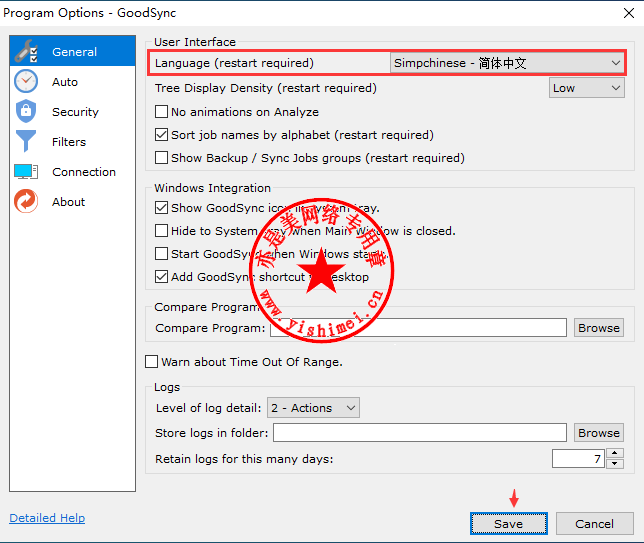Viewport: 644px width, 543px height.
Task: Enable No animations on Analyze
Action: tap(161, 112)
